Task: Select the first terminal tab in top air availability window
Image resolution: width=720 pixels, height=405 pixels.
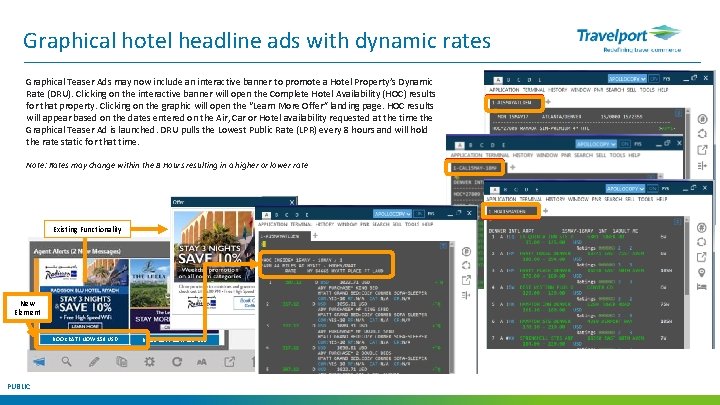Action: [x=514, y=103]
